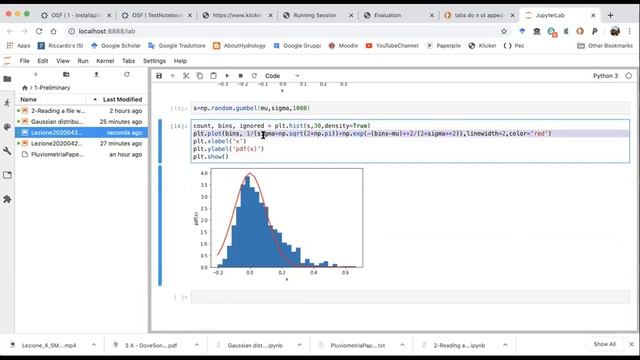
Task: Open the Commands palette sidebar icon
Action: (x=7, y=127)
